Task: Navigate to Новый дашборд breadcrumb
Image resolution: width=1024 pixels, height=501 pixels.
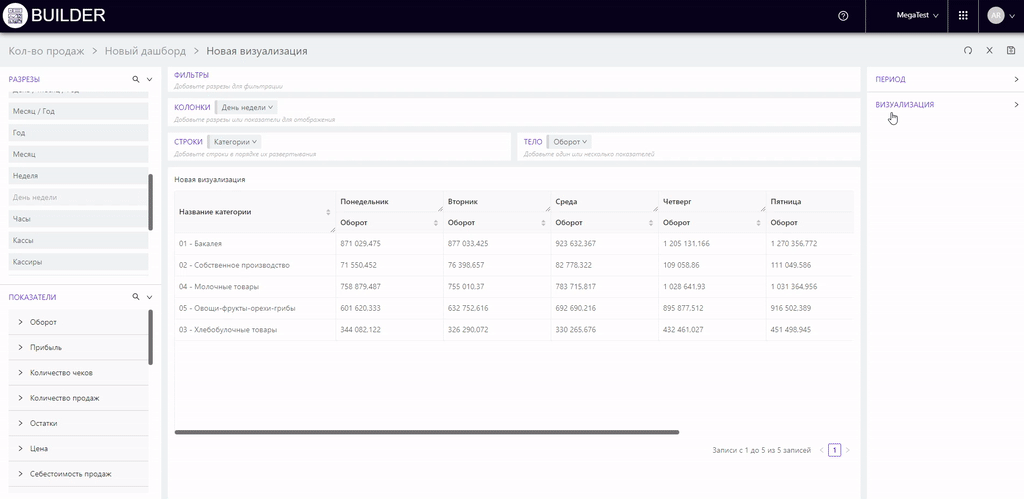Action: 147,51
